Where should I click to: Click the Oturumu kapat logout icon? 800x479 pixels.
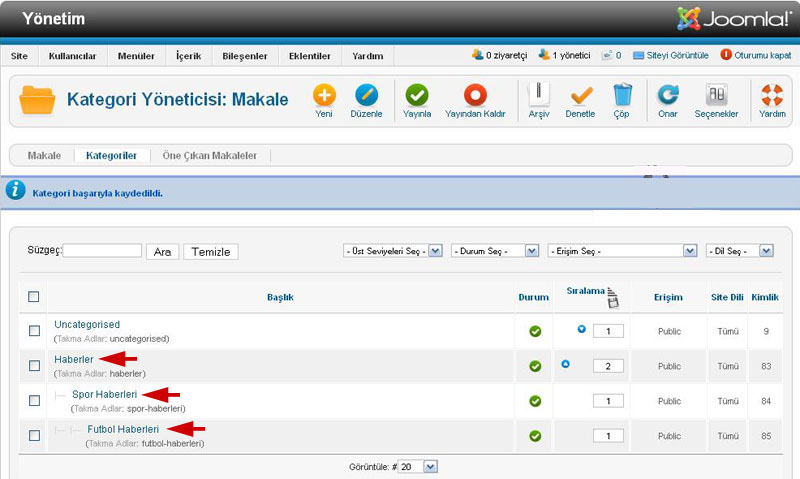(726, 55)
